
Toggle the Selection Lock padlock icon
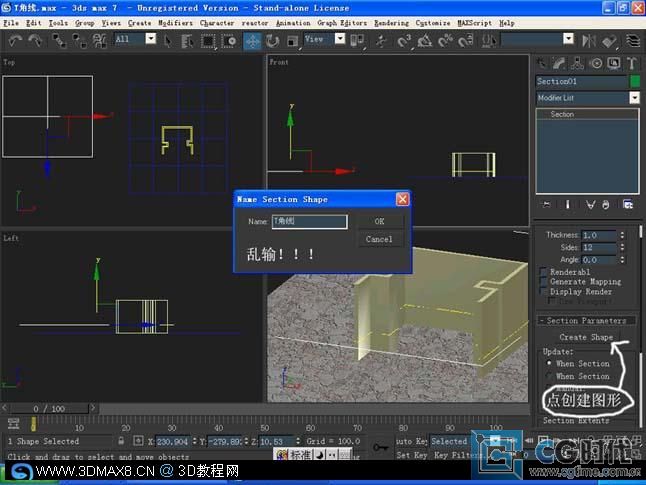click(121, 441)
